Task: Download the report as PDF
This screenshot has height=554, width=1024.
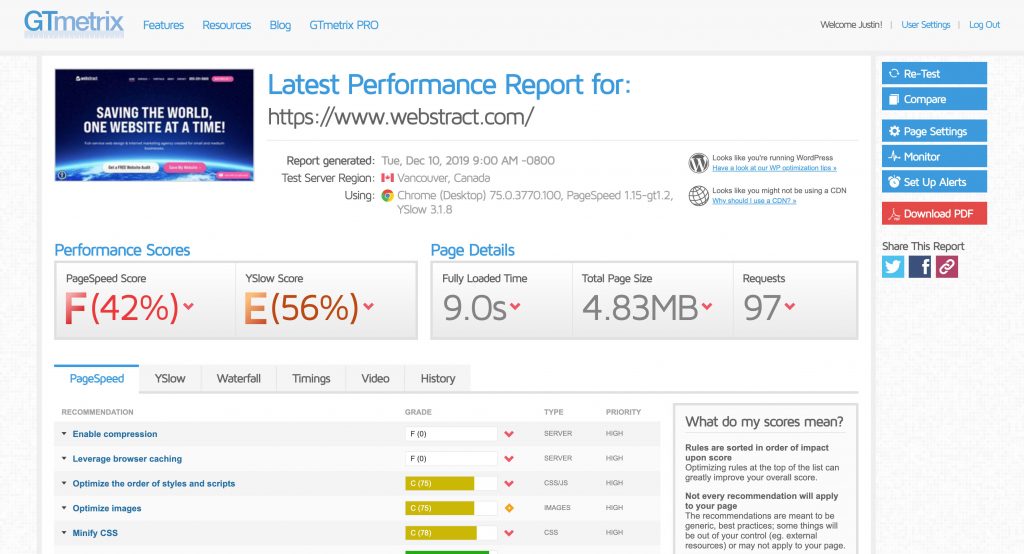Action: coord(934,214)
